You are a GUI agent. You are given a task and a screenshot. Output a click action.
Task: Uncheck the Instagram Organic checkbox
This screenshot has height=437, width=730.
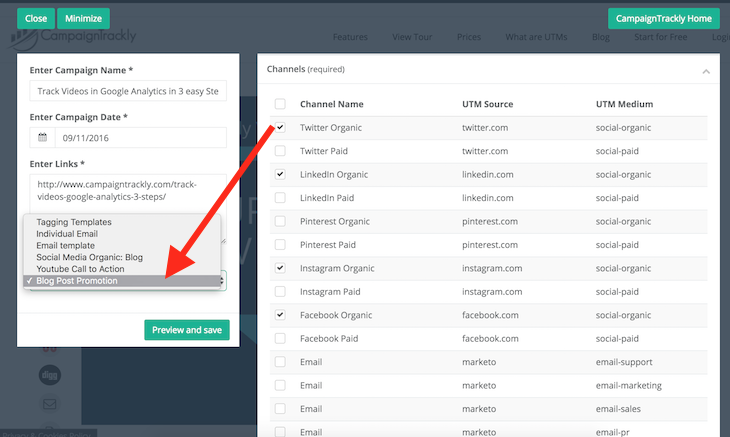280,268
